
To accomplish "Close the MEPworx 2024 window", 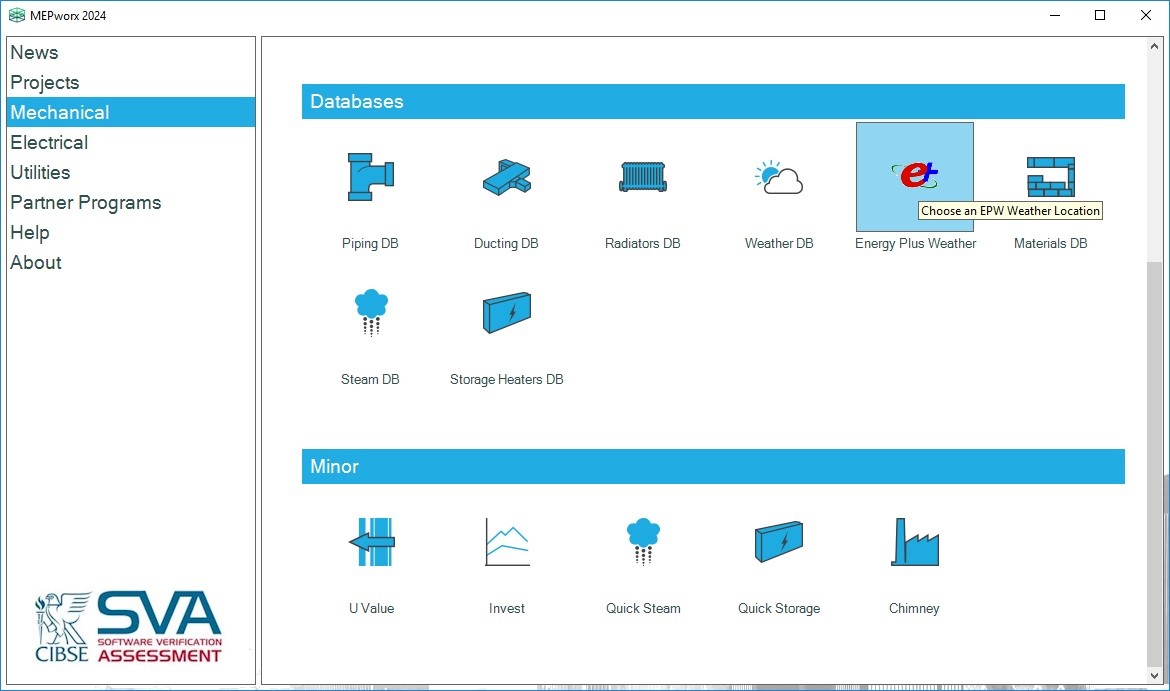I will 1146,15.
